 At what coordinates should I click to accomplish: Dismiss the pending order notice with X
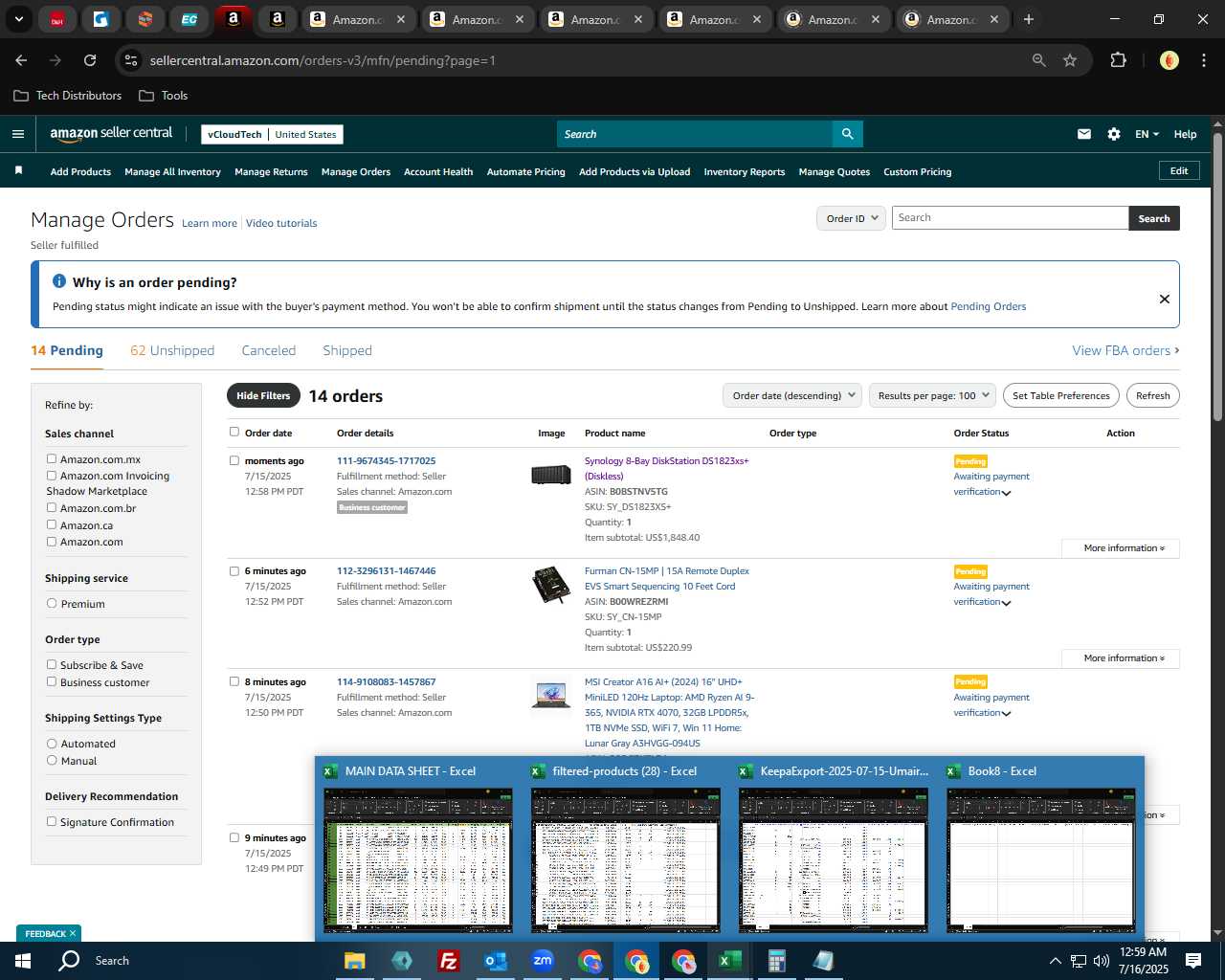[1165, 299]
